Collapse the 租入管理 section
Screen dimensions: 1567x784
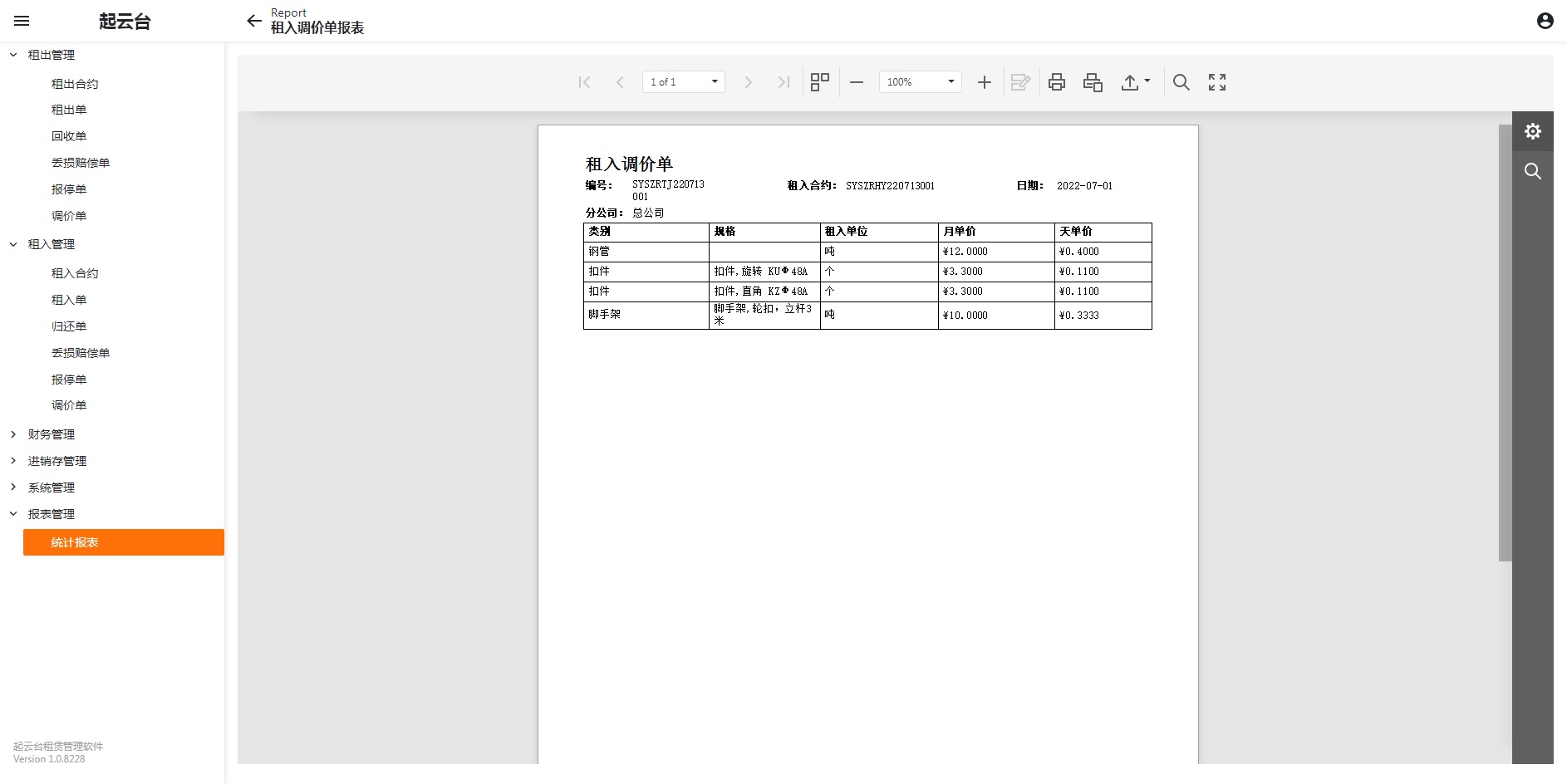[x=13, y=244]
